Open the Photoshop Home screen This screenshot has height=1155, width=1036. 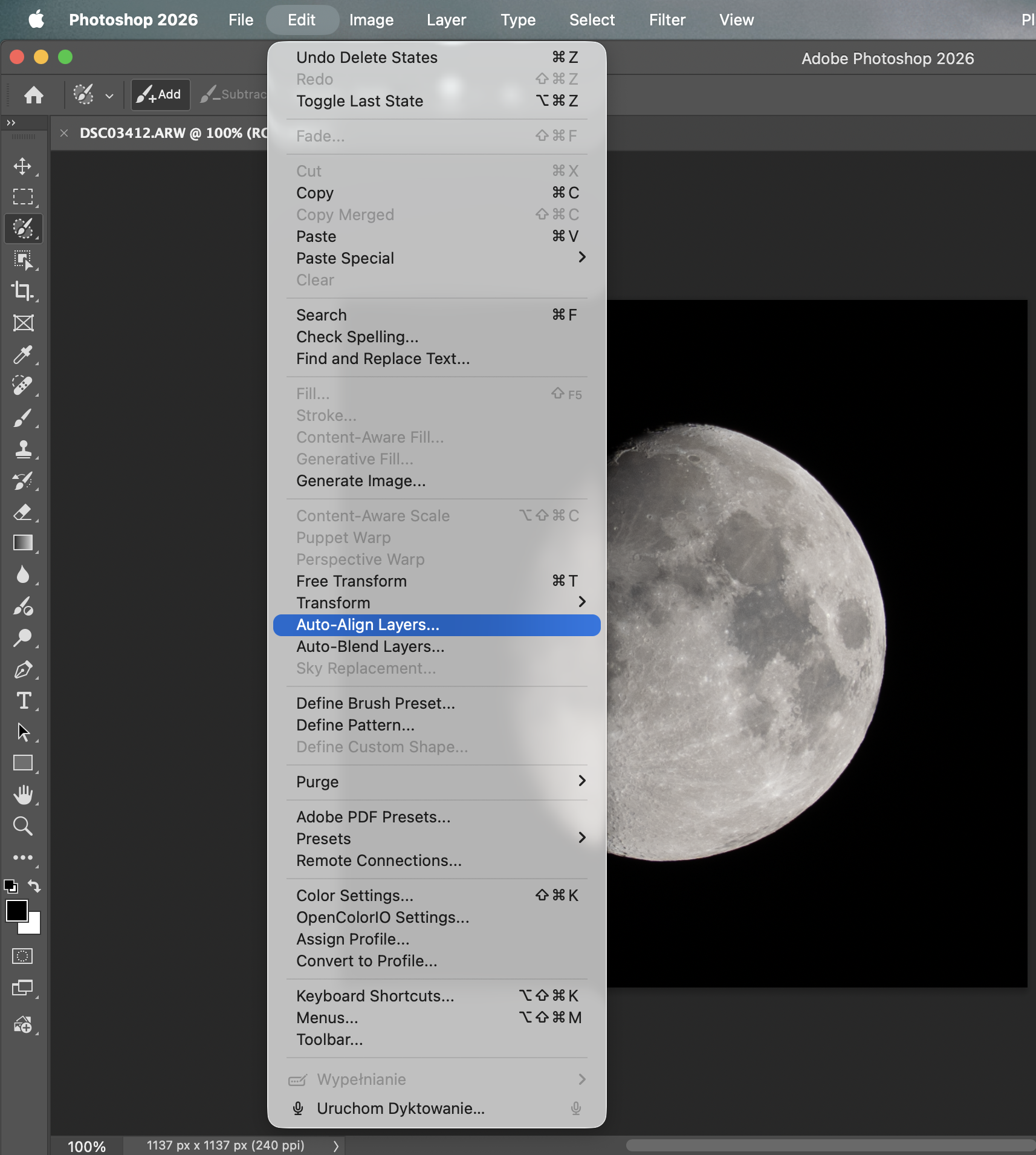click(33, 95)
